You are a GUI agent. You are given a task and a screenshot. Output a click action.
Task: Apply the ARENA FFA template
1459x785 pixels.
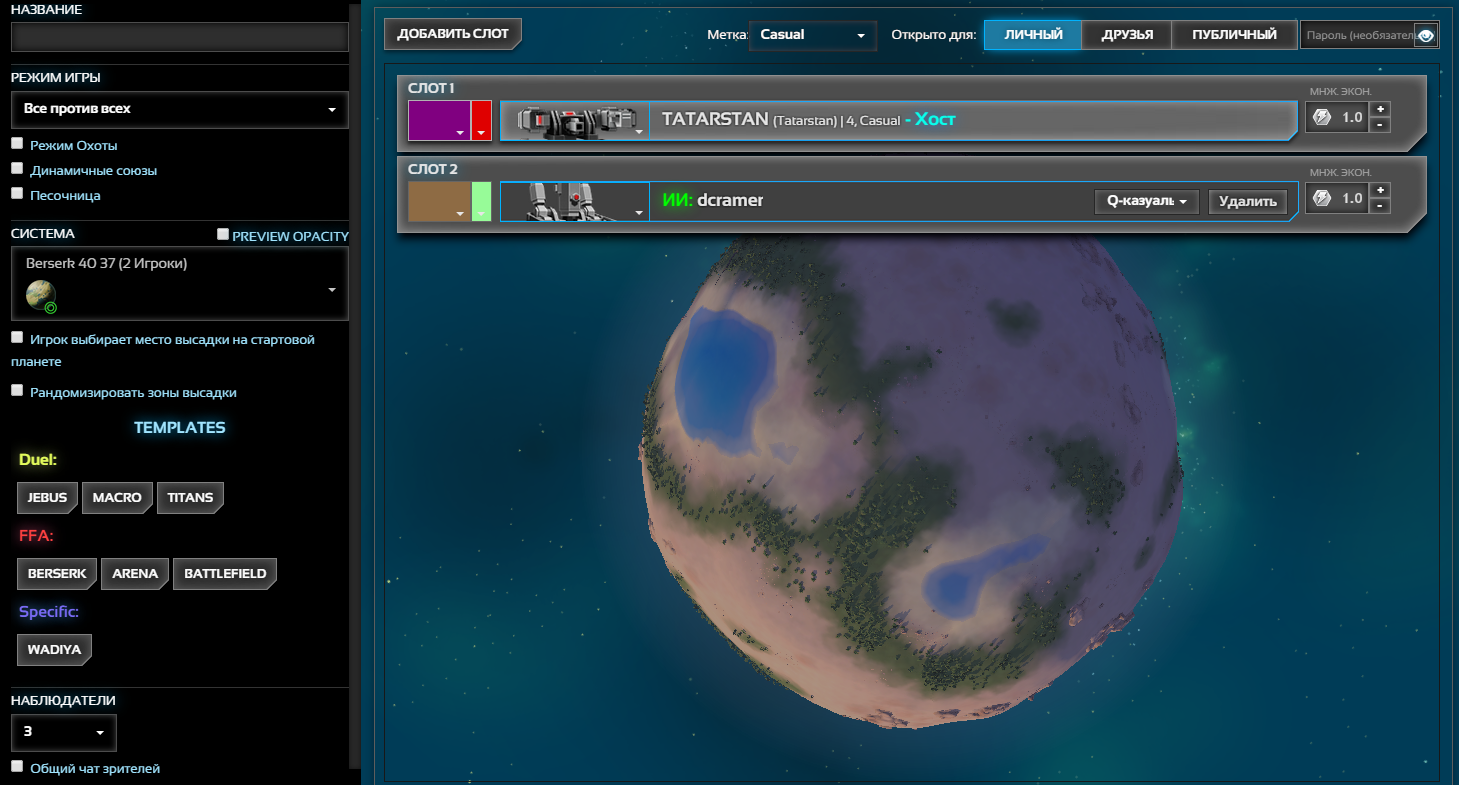(x=135, y=573)
